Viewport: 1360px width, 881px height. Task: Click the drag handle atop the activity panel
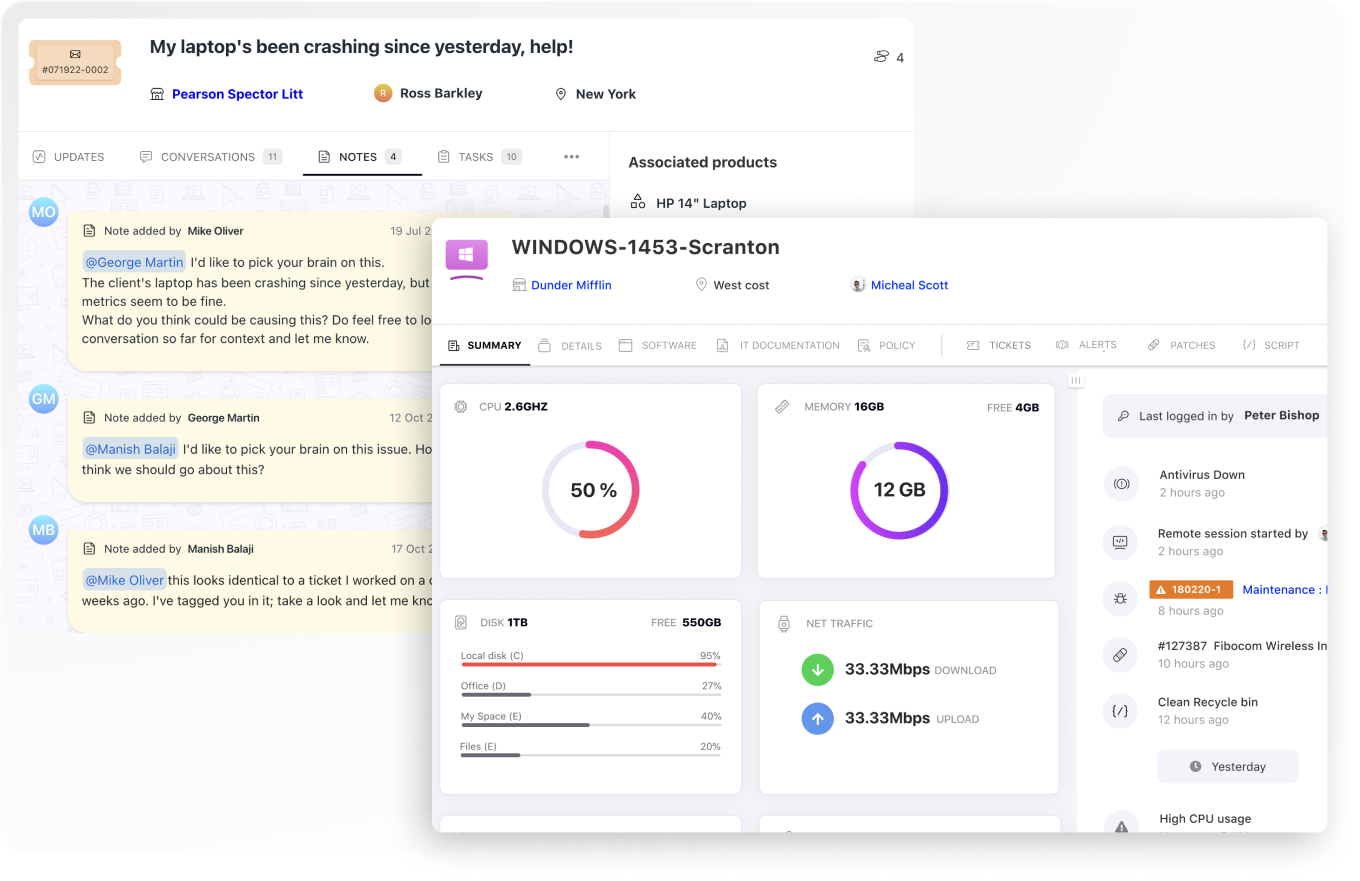(1075, 380)
